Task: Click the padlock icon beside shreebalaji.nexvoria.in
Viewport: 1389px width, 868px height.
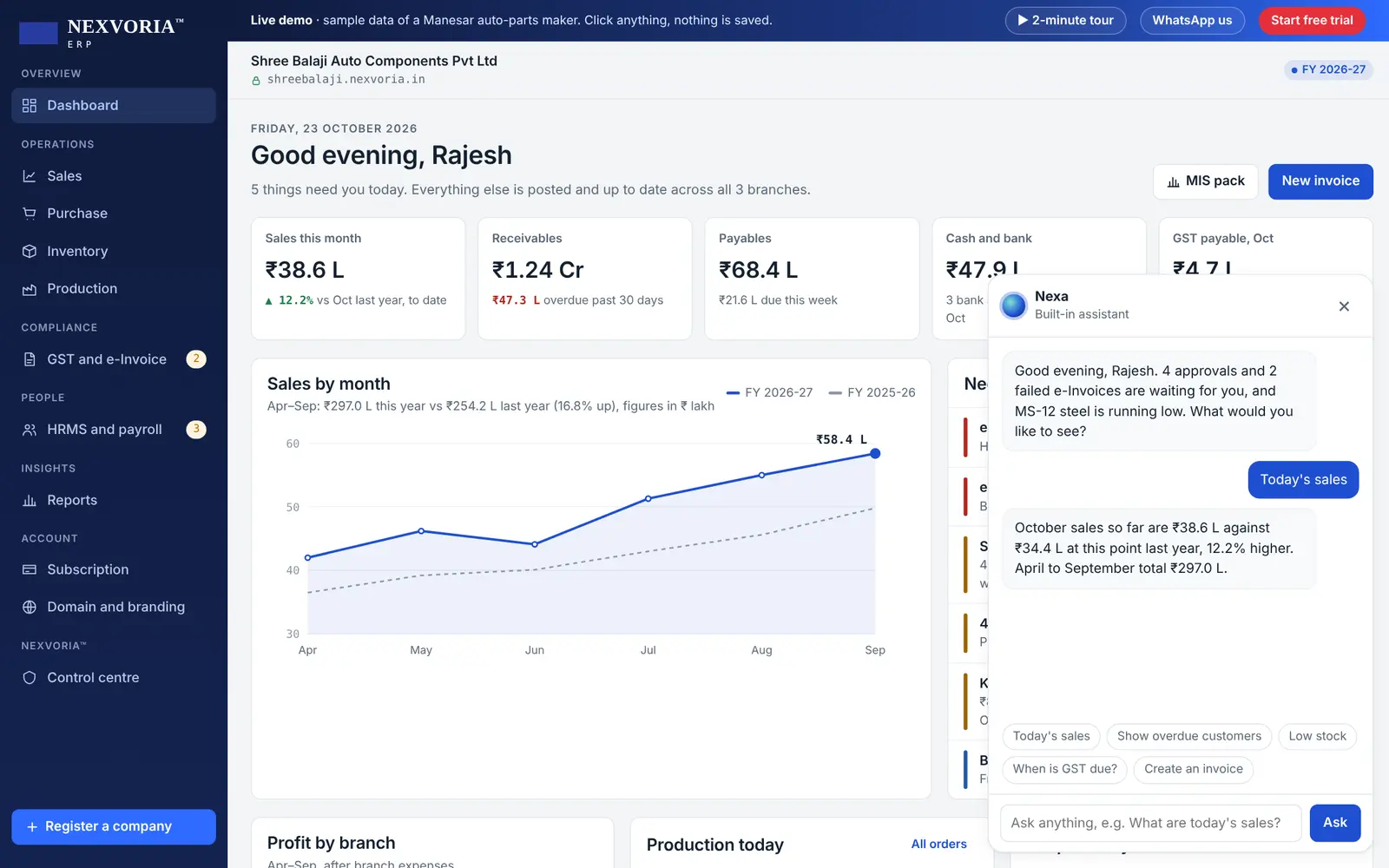Action: (256, 80)
